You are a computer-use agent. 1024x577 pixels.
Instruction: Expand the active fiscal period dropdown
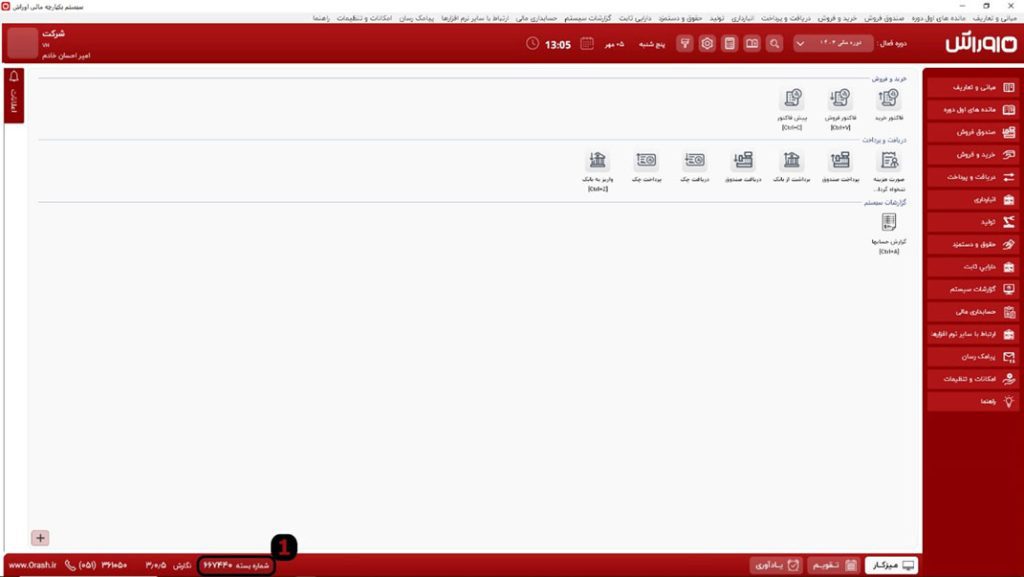click(x=800, y=44)
